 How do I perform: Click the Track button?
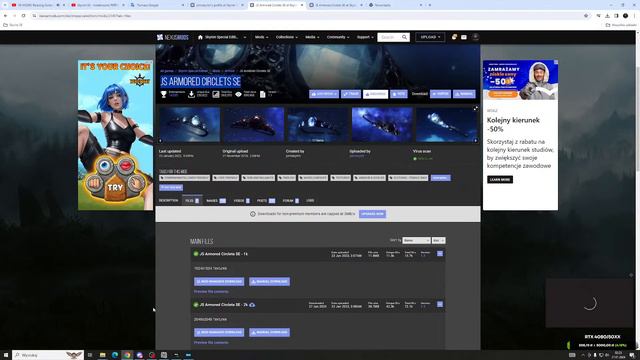pyautogui.click(x=351, y=94)
